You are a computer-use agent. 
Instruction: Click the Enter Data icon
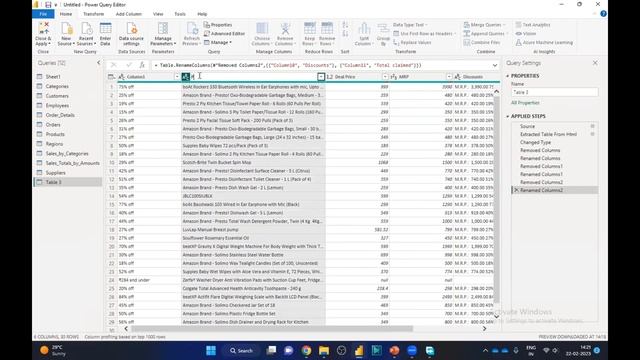[x=105, y=29]
